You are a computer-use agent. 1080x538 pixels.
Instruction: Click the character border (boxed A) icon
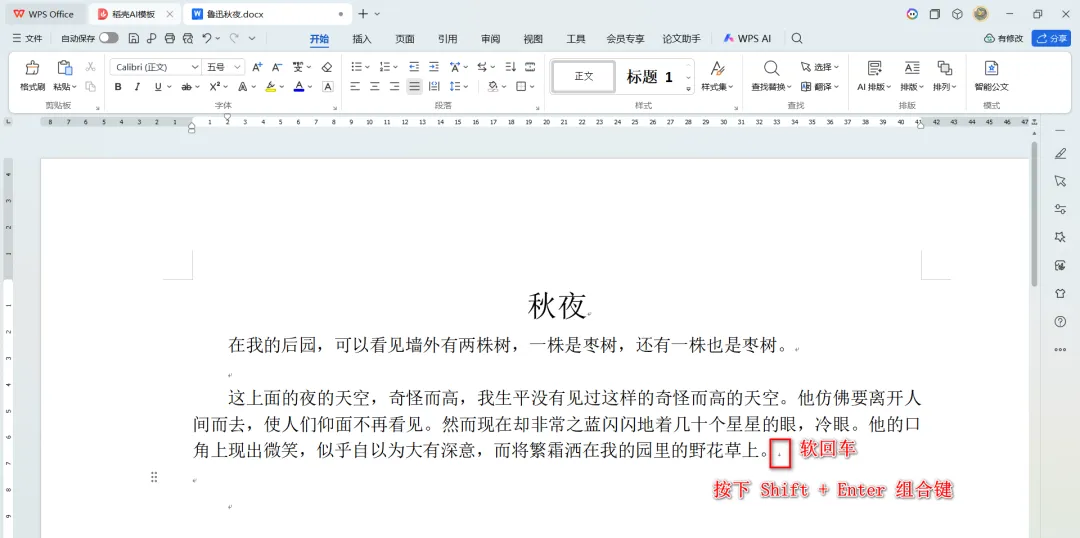328,87
